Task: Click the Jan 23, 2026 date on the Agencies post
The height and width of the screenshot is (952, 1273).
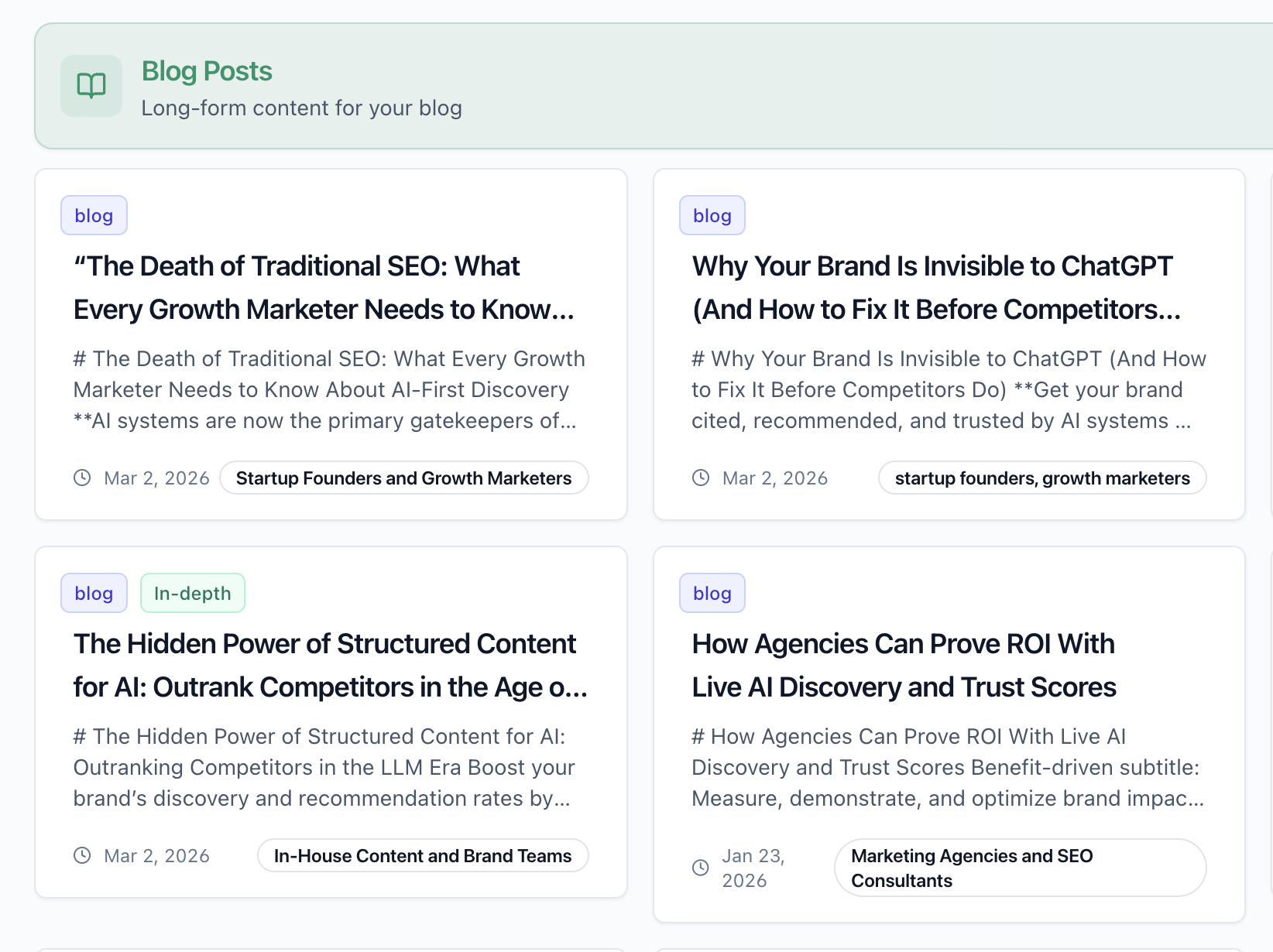Action: [x=753, y=868]
